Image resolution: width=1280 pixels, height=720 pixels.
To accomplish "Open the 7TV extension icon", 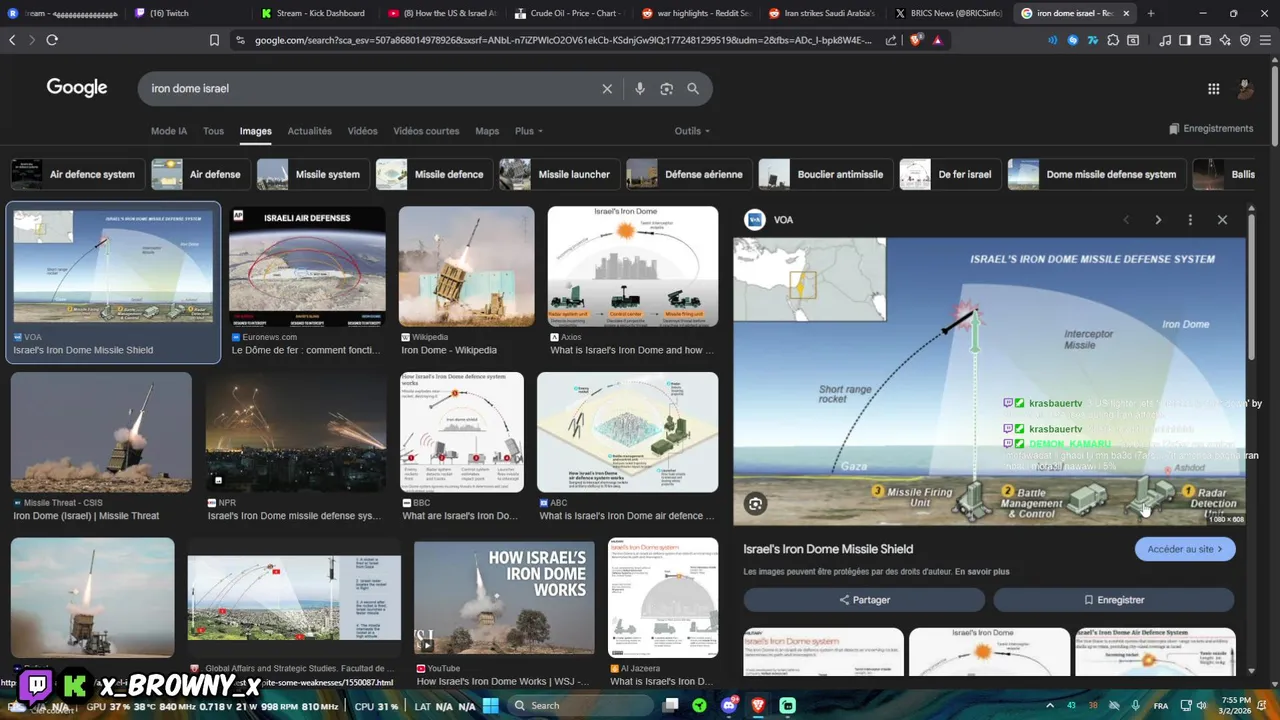I will pyautogui.click(x=1093, y=40).
